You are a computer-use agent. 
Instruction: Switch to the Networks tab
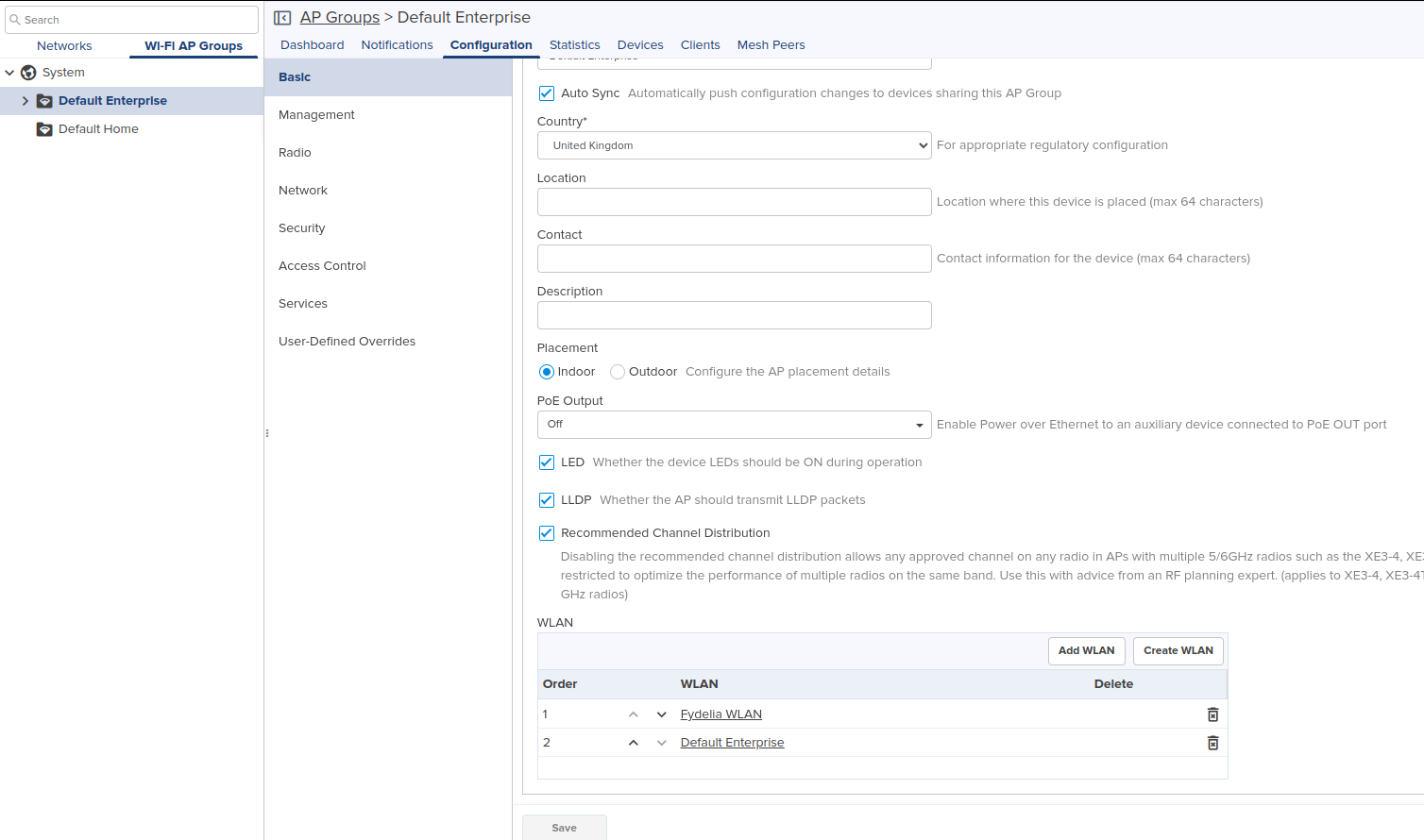click(64, 45)
